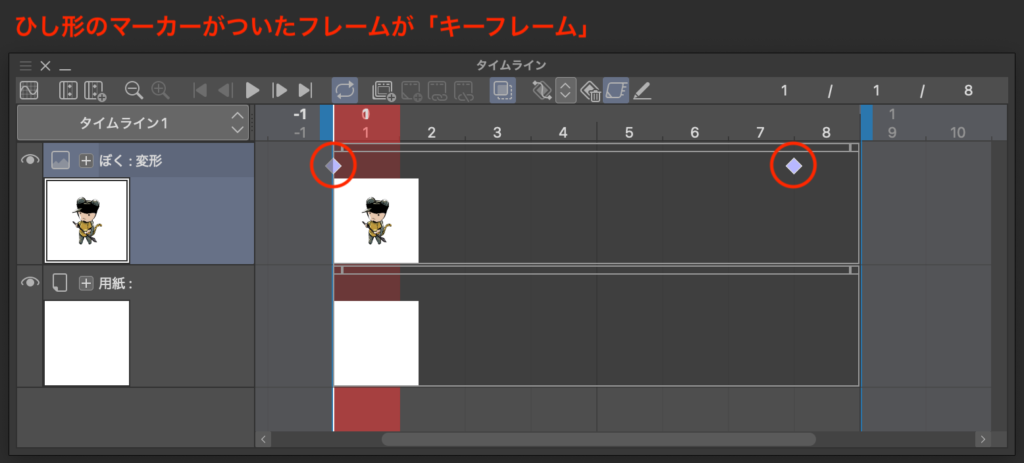This screenshot has height=463, width=1024.
Task: Zoom out the timeline with minus magnifier
Action: tap(134, 90)
